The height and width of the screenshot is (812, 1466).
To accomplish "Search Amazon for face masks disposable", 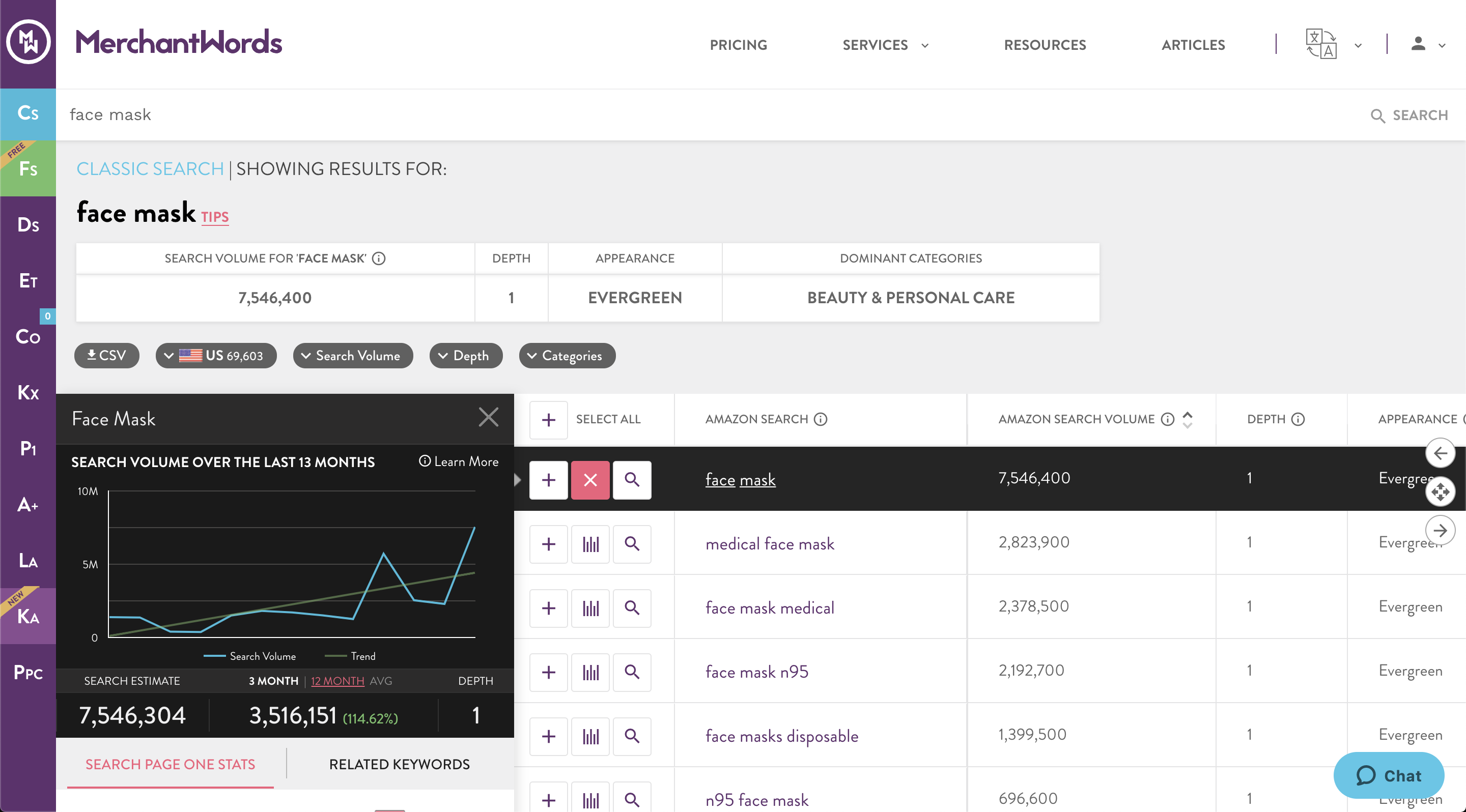I will [632, 736].
